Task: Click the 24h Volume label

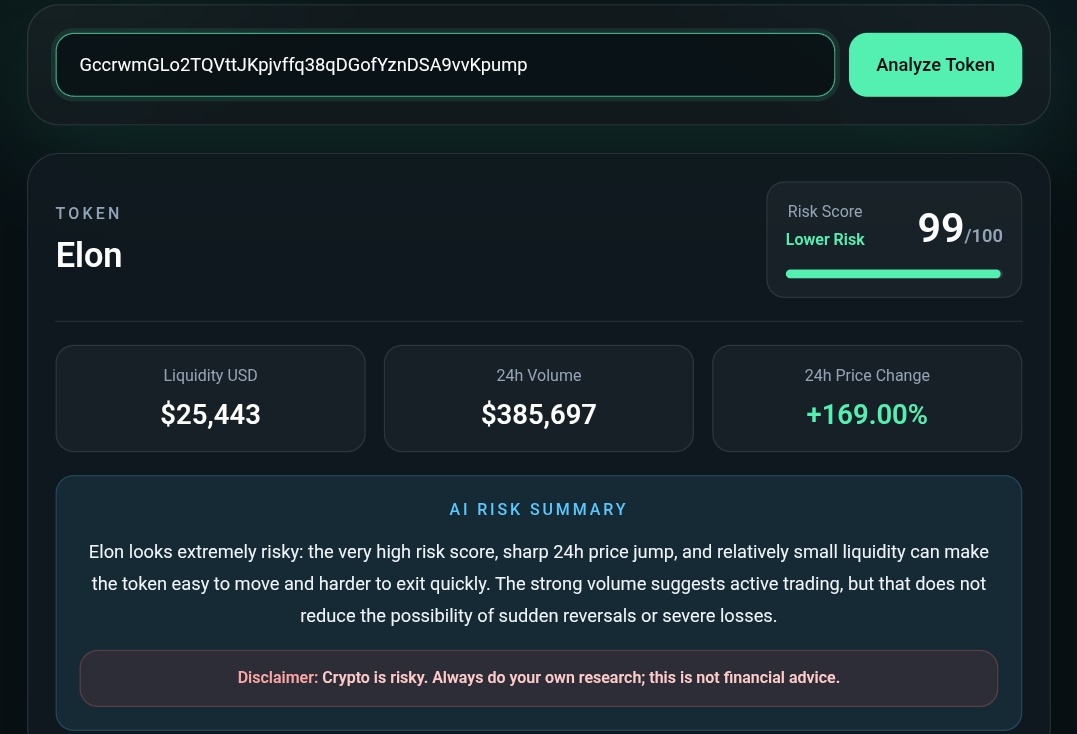Action: (538, 376)
